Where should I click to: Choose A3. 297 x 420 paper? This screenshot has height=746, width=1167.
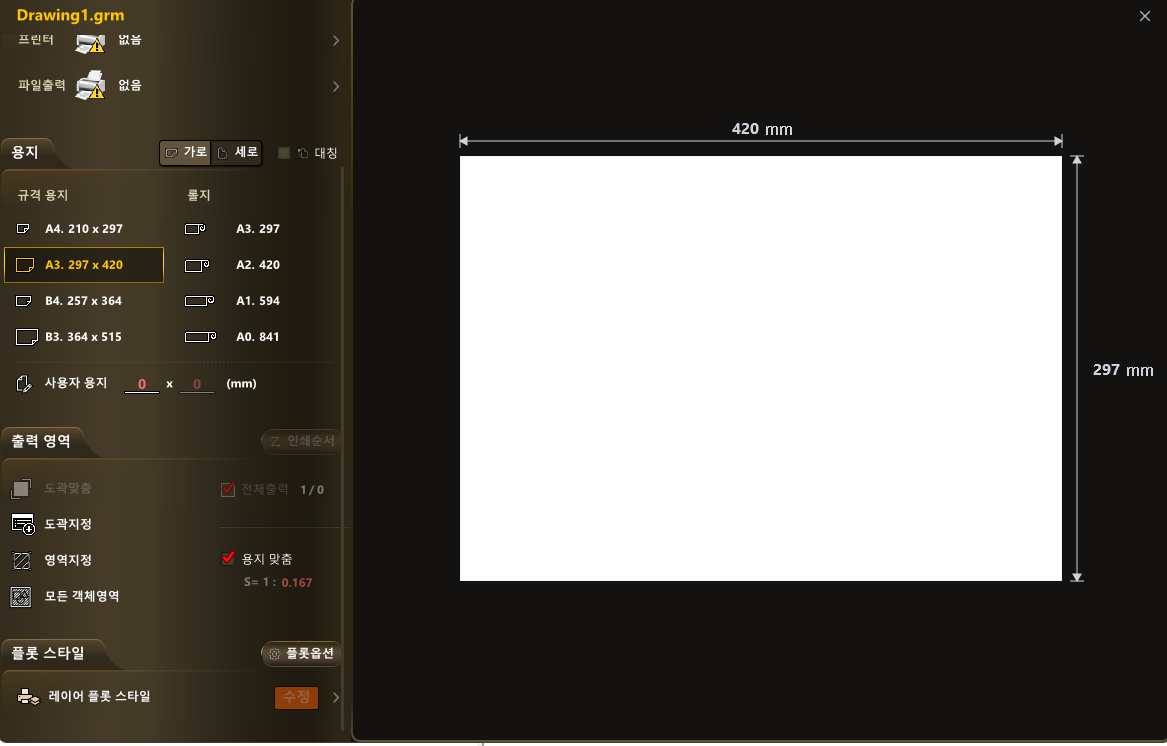click(83, 265)
